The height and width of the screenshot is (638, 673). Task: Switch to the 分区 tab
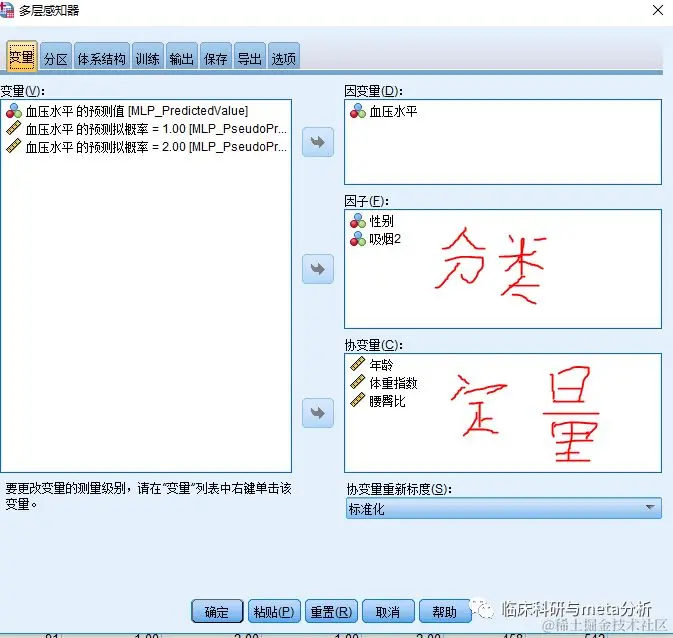point(56,57)
